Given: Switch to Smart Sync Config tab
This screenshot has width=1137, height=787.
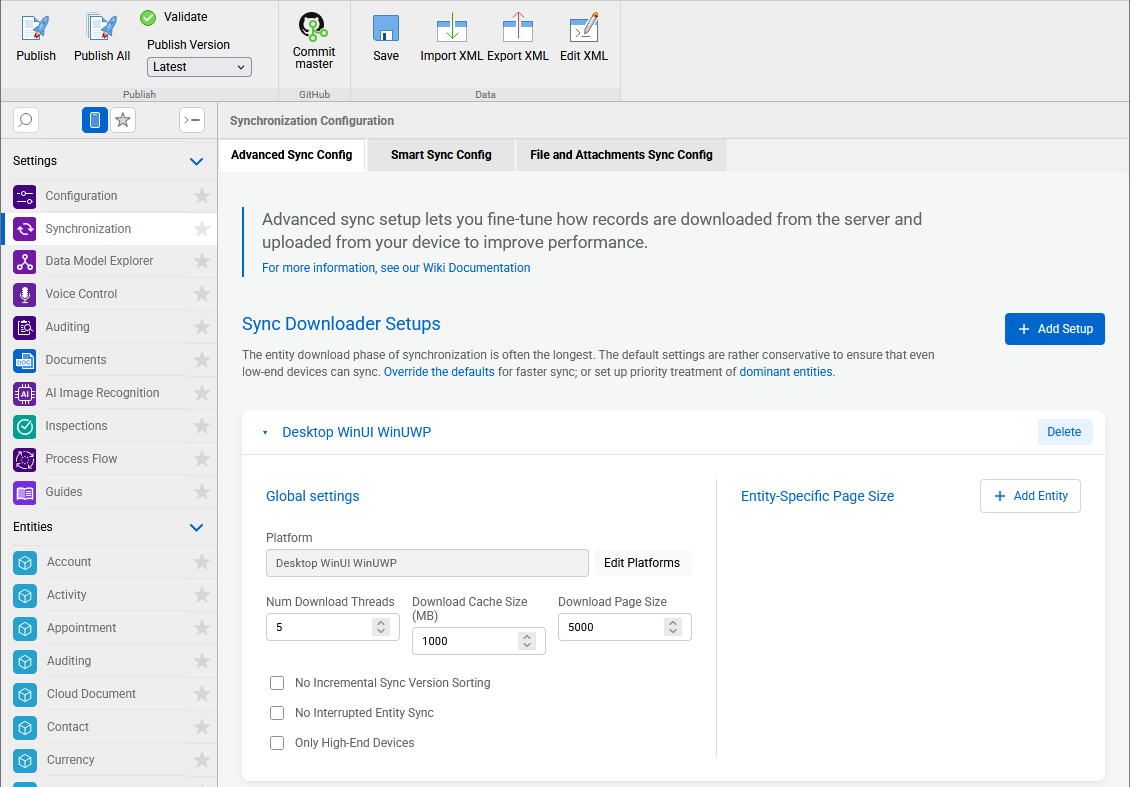Looking at the screenshot, I should coord(441,155).
